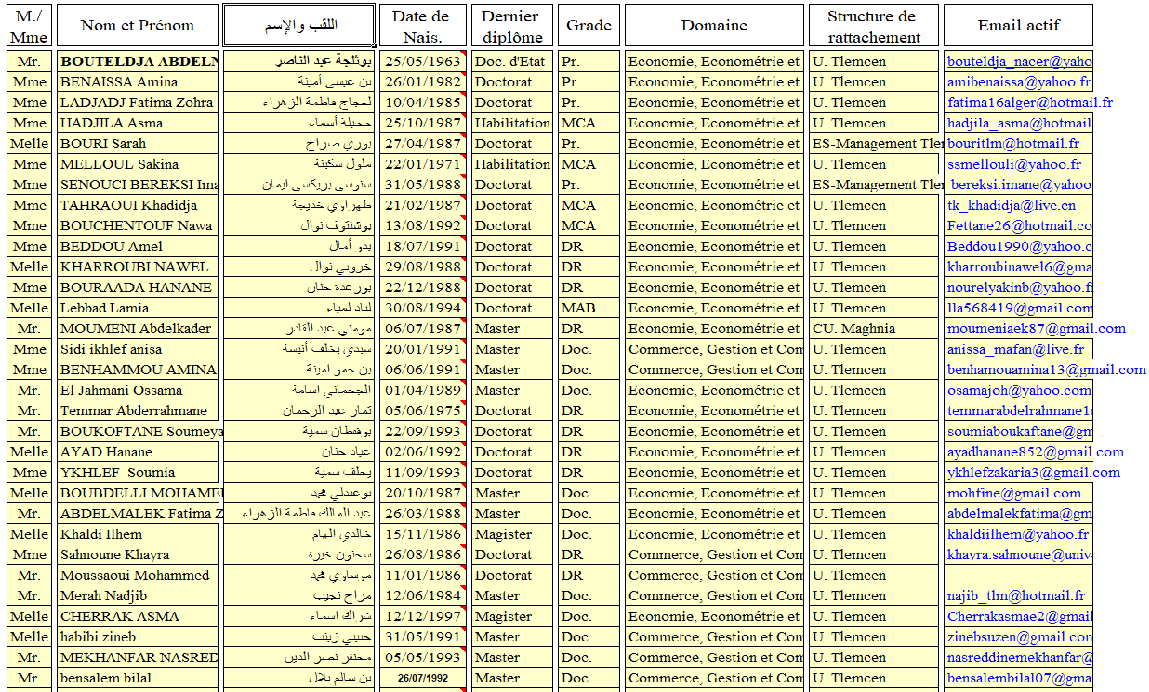Select the "Doc. d'Etat" diploma cell

click(512, 62)
